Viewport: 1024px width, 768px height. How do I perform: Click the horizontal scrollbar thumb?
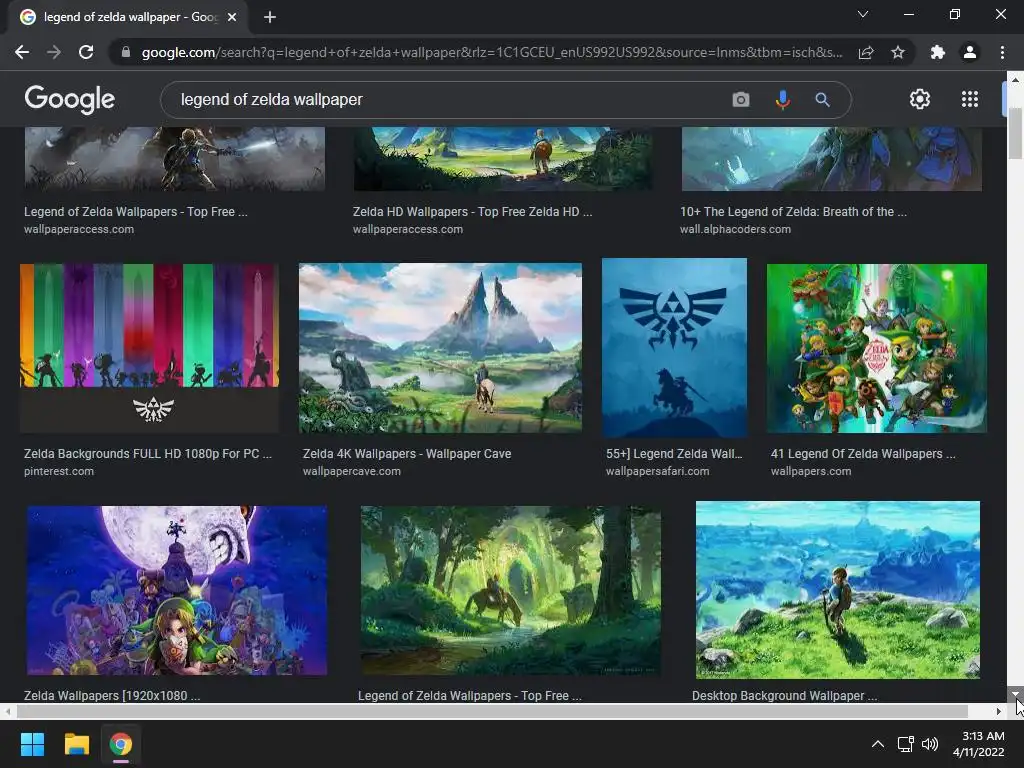pyautogui.click(x=492, y=711)
